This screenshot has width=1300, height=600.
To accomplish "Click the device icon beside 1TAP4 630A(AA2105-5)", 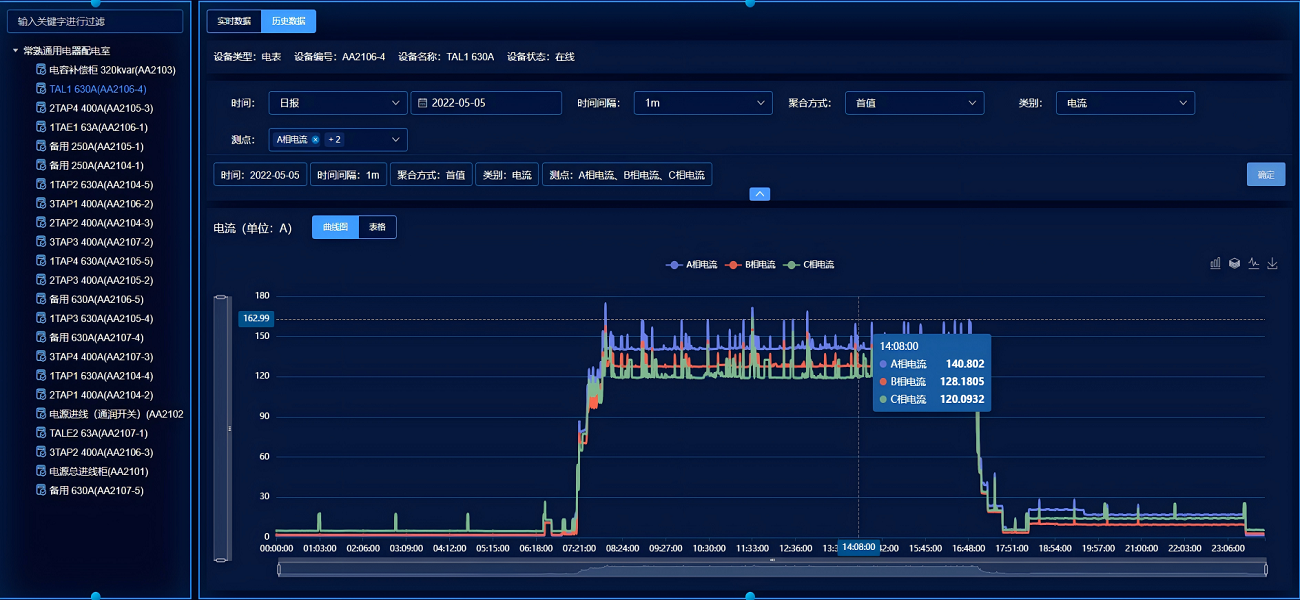I will click(41, 261).
